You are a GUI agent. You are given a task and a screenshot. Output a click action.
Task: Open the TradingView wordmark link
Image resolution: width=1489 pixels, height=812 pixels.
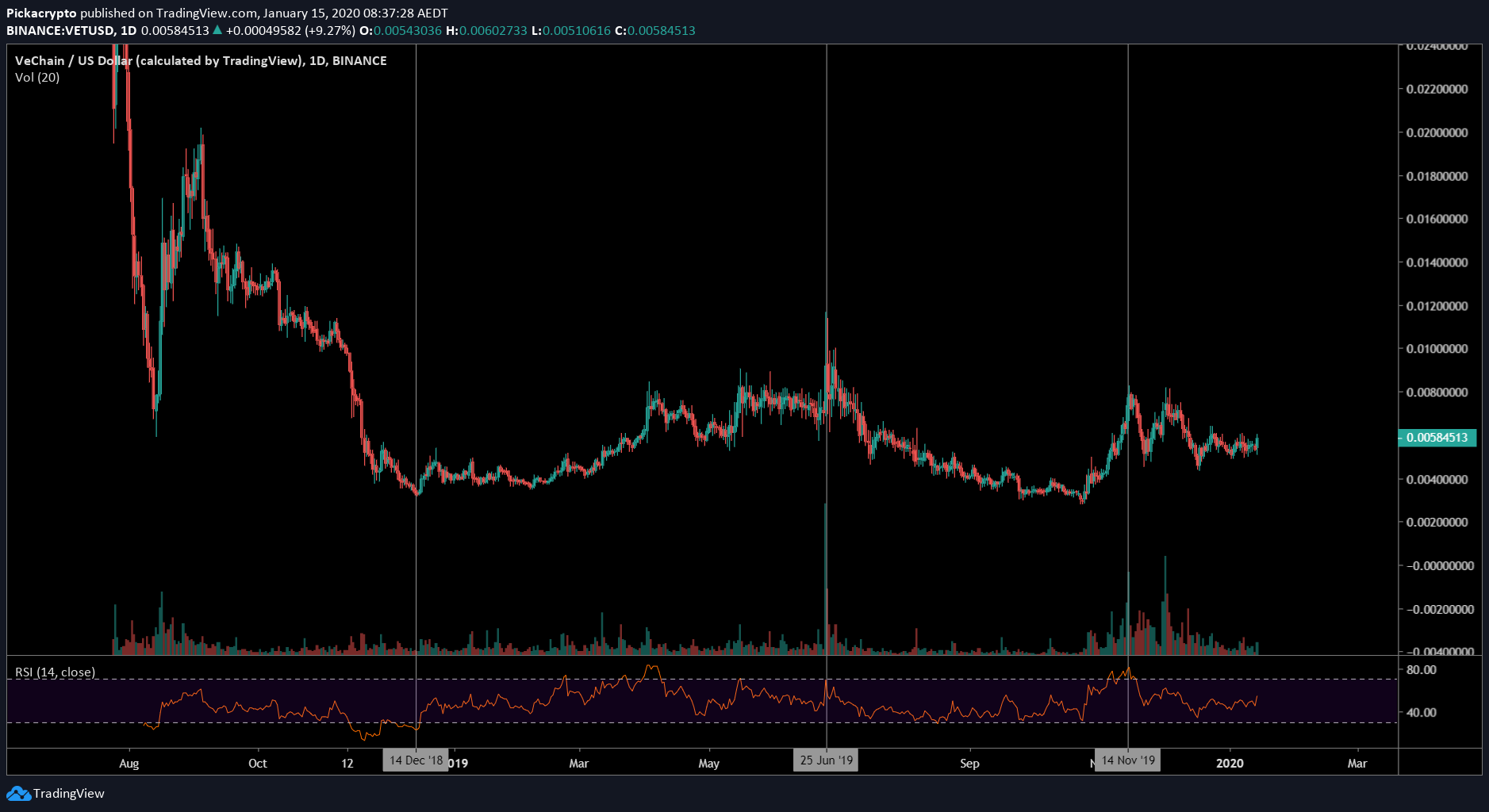[x=69, y=793]
